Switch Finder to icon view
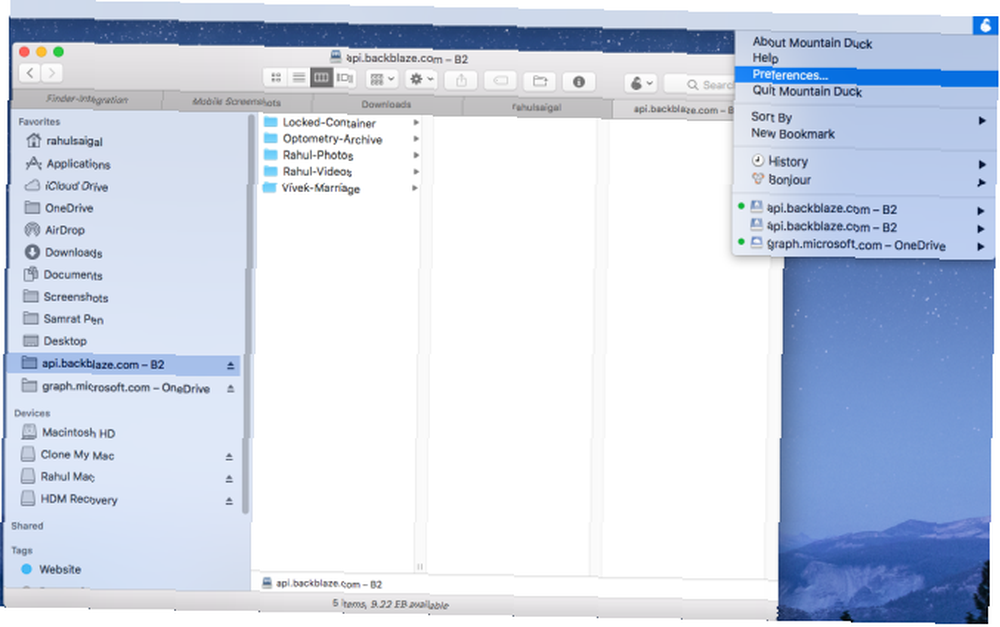 (276, 77)
